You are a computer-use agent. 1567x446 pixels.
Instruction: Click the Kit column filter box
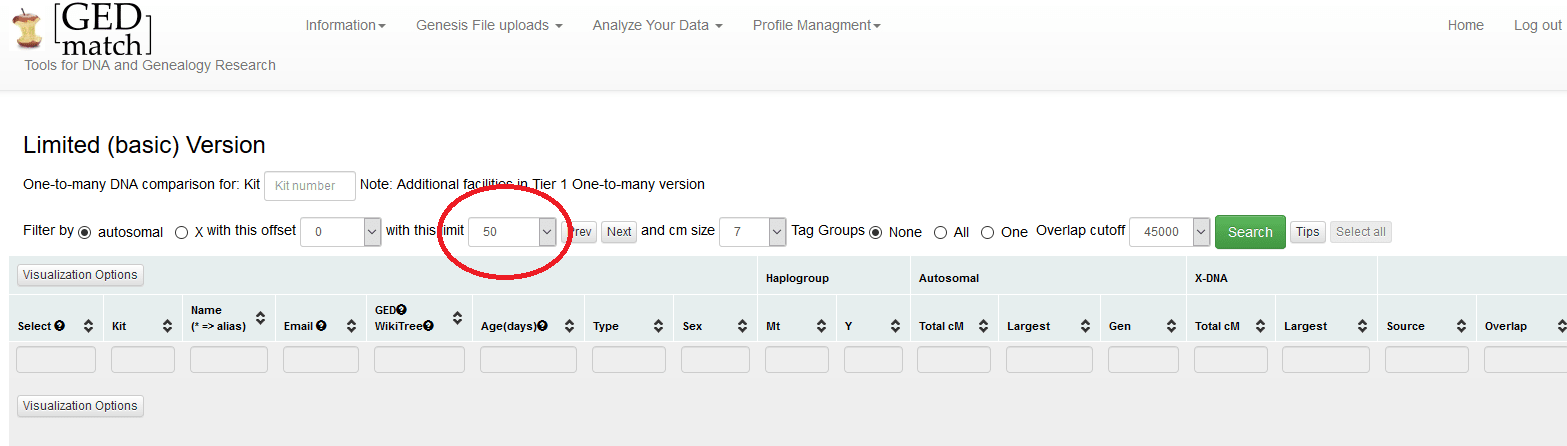[x=143, y=360]
